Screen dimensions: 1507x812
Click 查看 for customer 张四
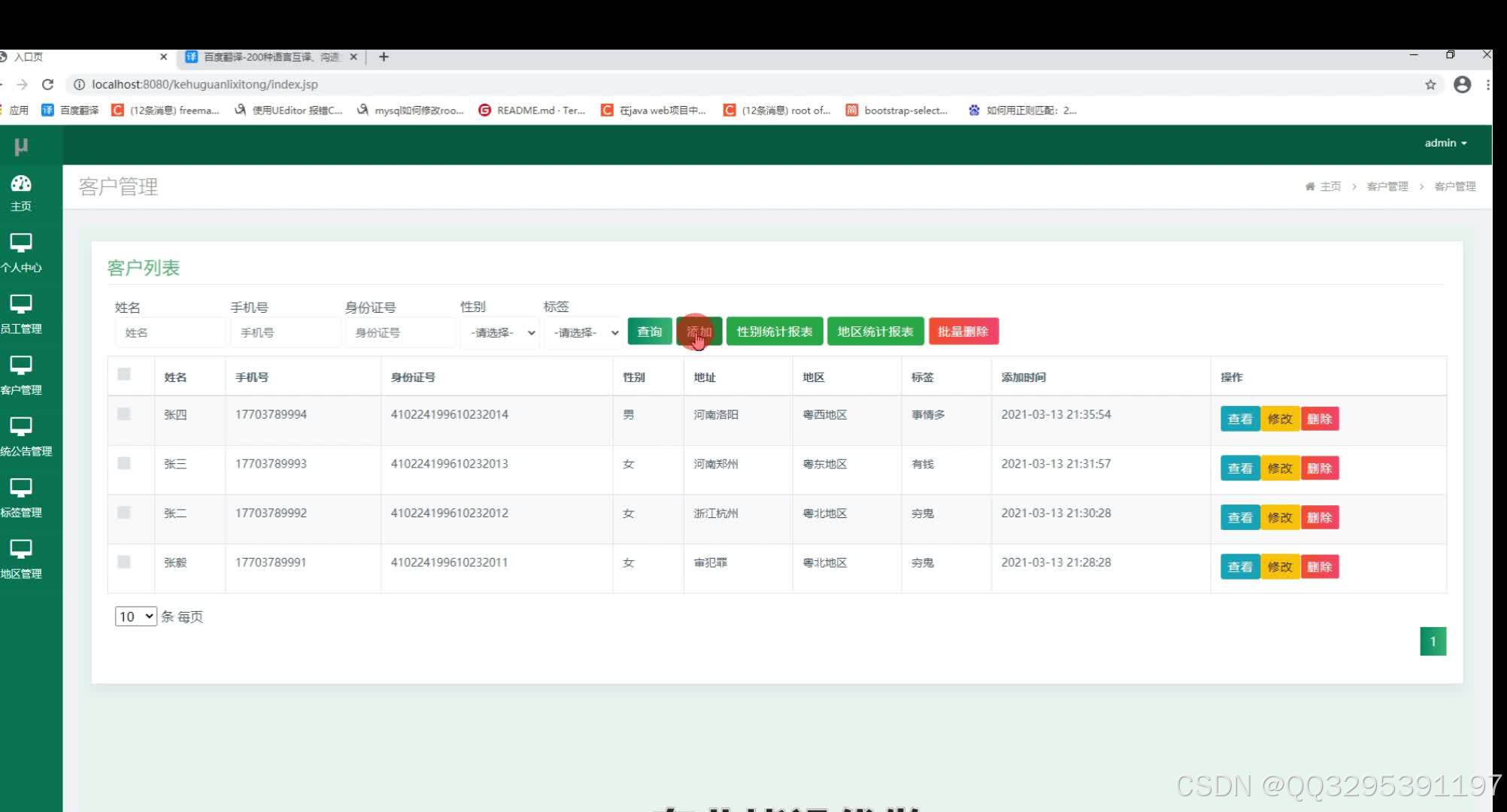click(x=1240, y=419)
